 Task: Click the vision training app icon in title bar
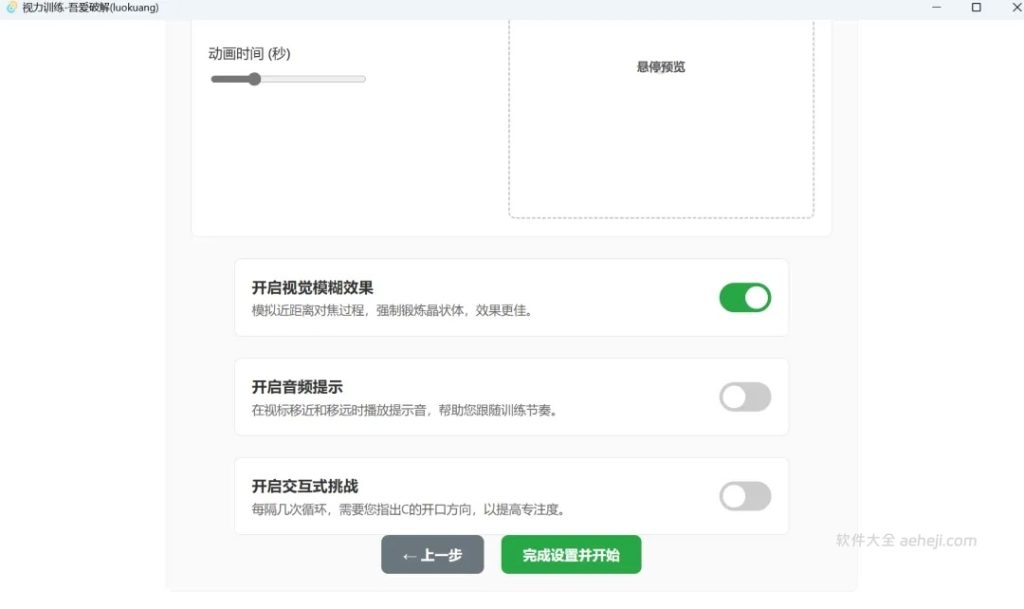[11, 7]
